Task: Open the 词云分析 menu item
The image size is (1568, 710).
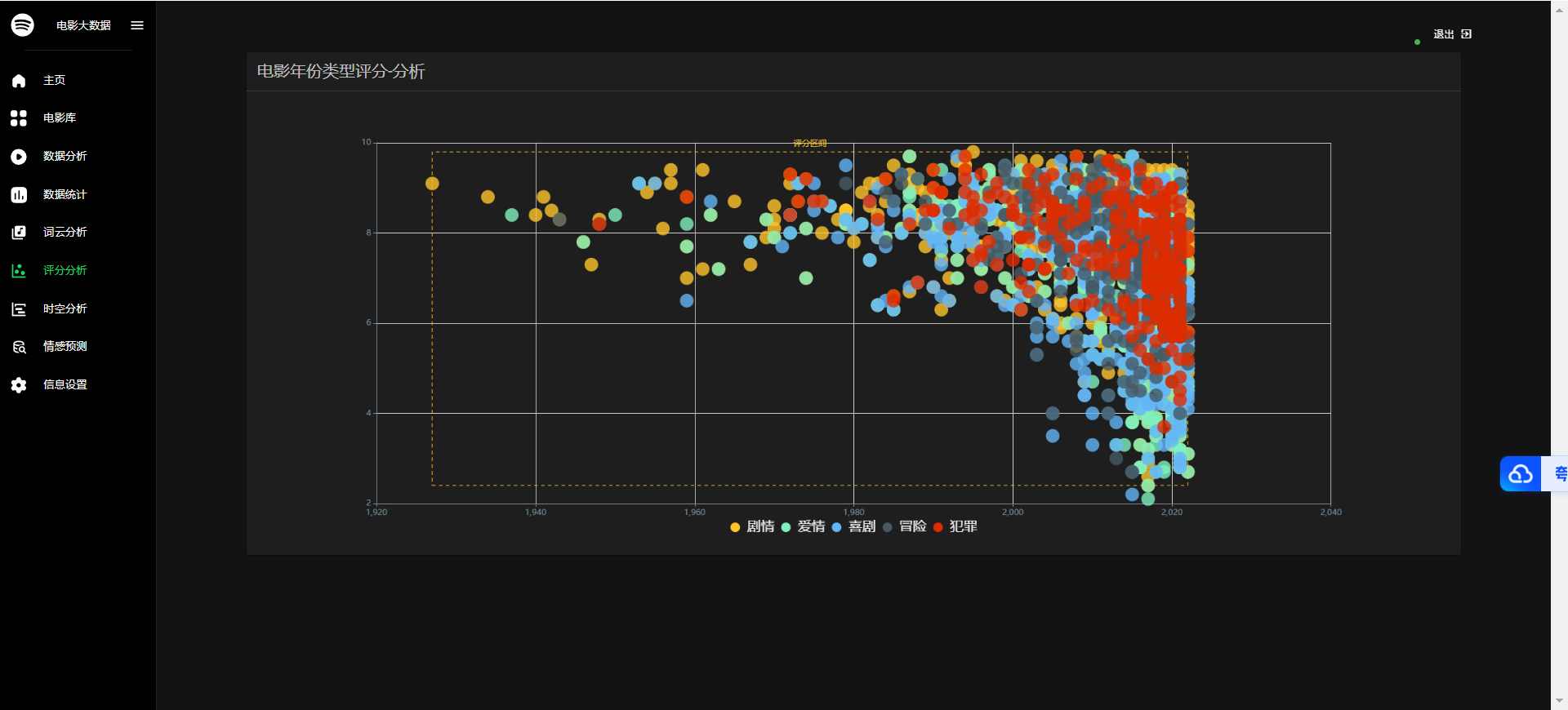Action: [x=65, y=232]
